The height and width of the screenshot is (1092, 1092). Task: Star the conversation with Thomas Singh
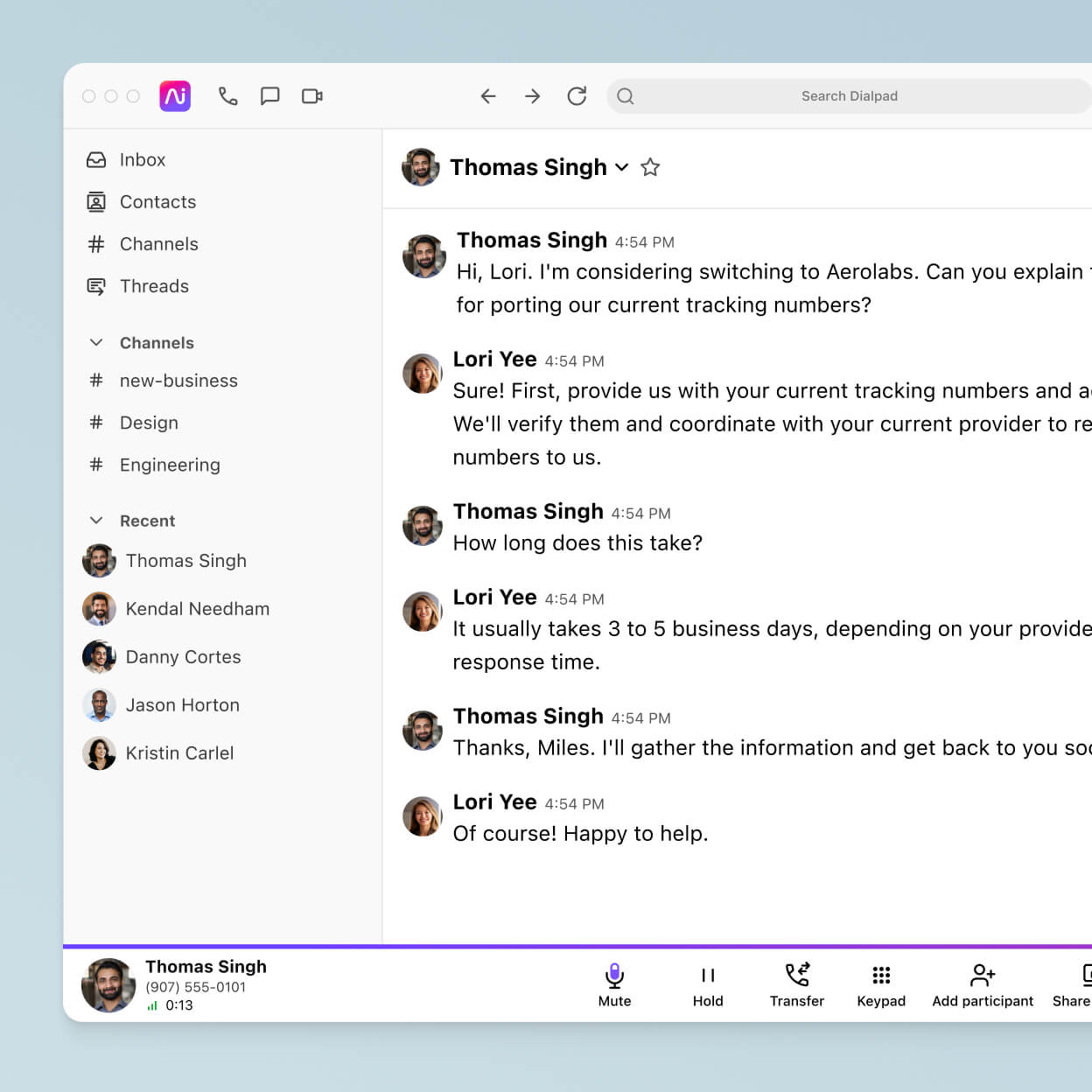coord(650,167)
